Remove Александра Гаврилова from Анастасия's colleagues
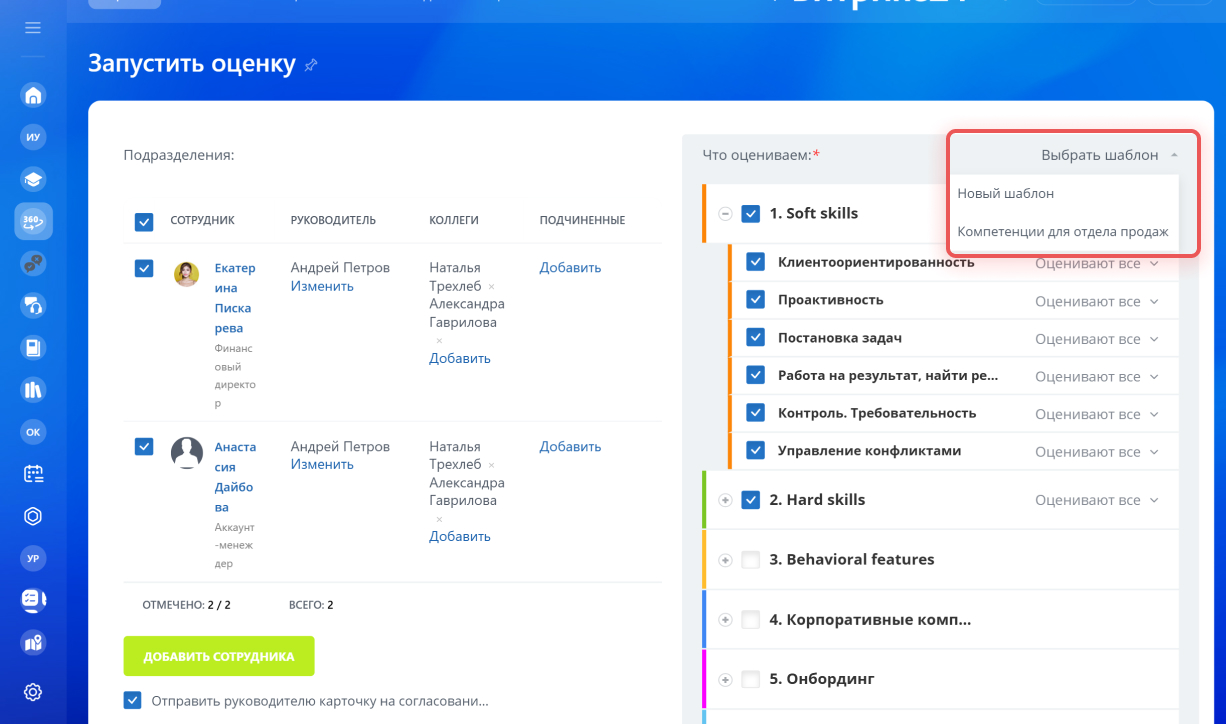Screen dimensions: 1226x724 pyautogui.click(x=439, y=519)
